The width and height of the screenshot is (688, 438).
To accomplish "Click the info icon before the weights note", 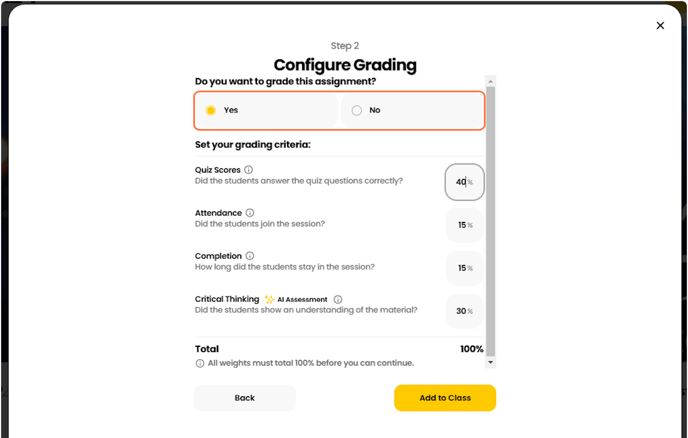I will [200, 363].
